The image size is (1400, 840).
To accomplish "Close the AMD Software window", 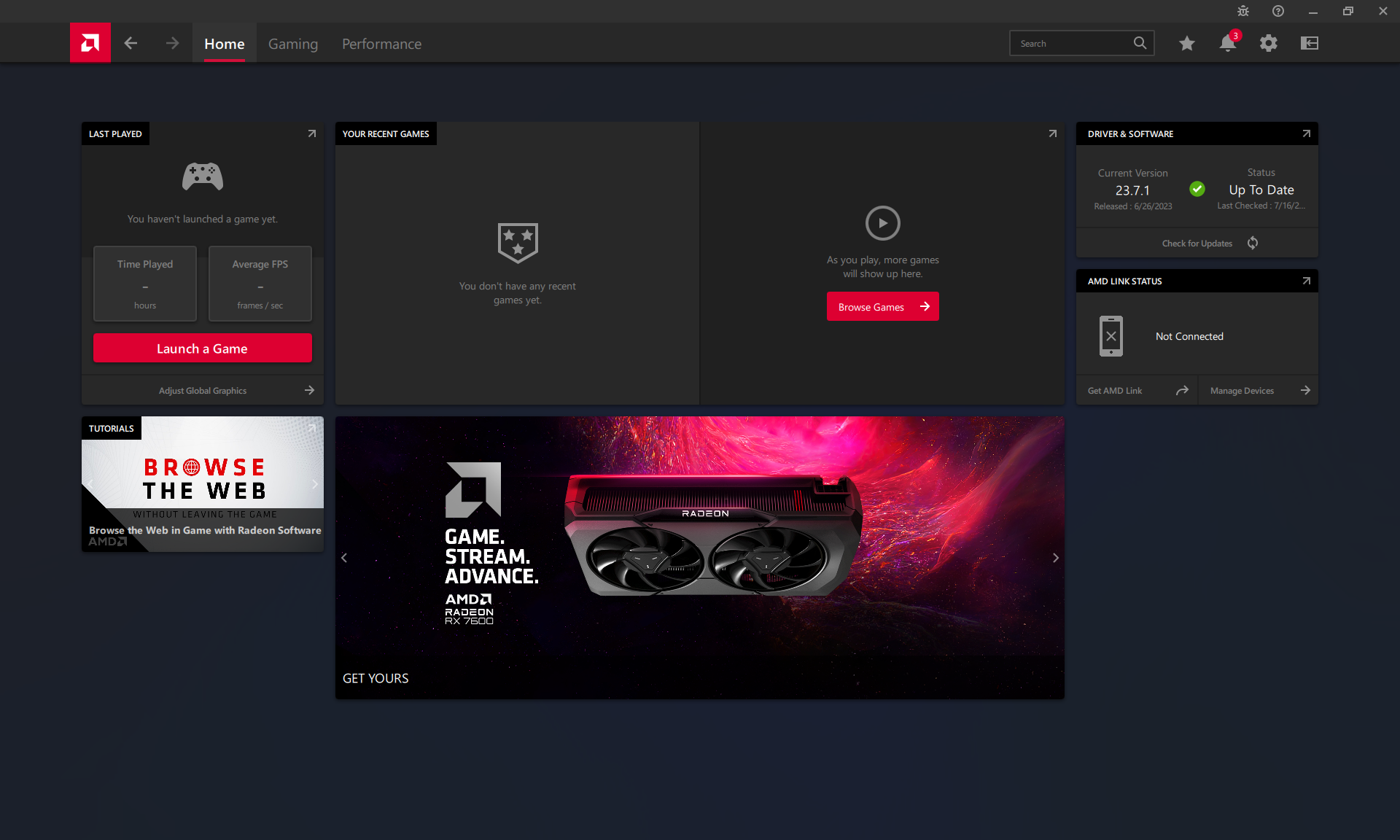I will coord(1383,11).
